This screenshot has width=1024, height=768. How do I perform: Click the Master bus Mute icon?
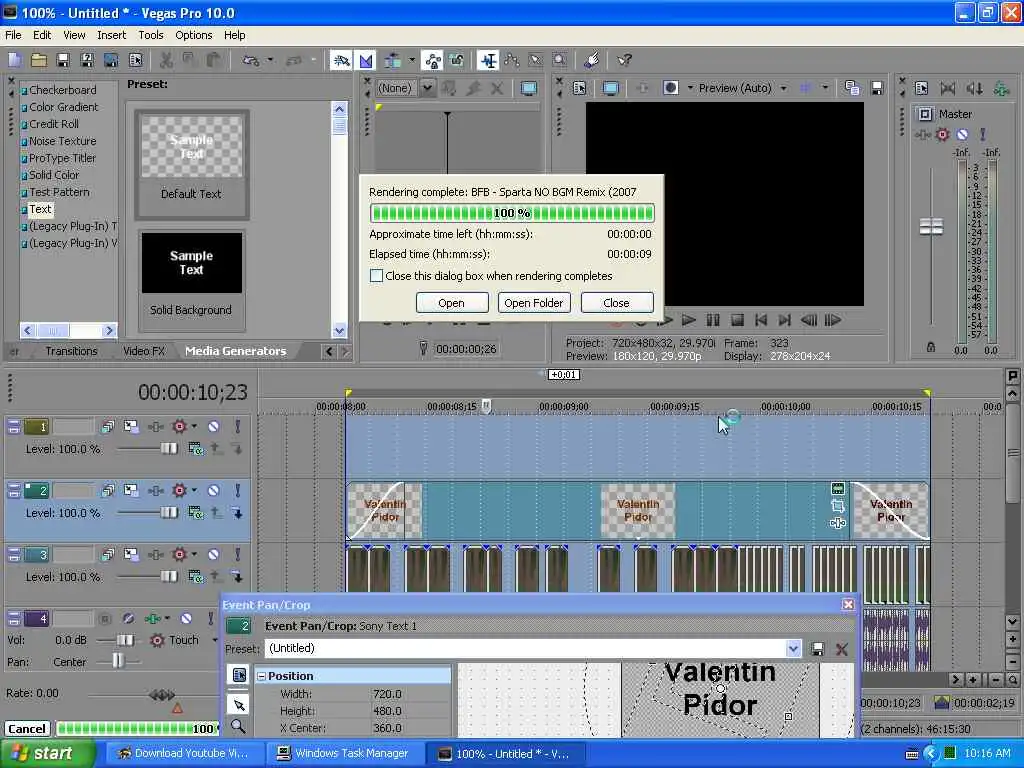962,135
